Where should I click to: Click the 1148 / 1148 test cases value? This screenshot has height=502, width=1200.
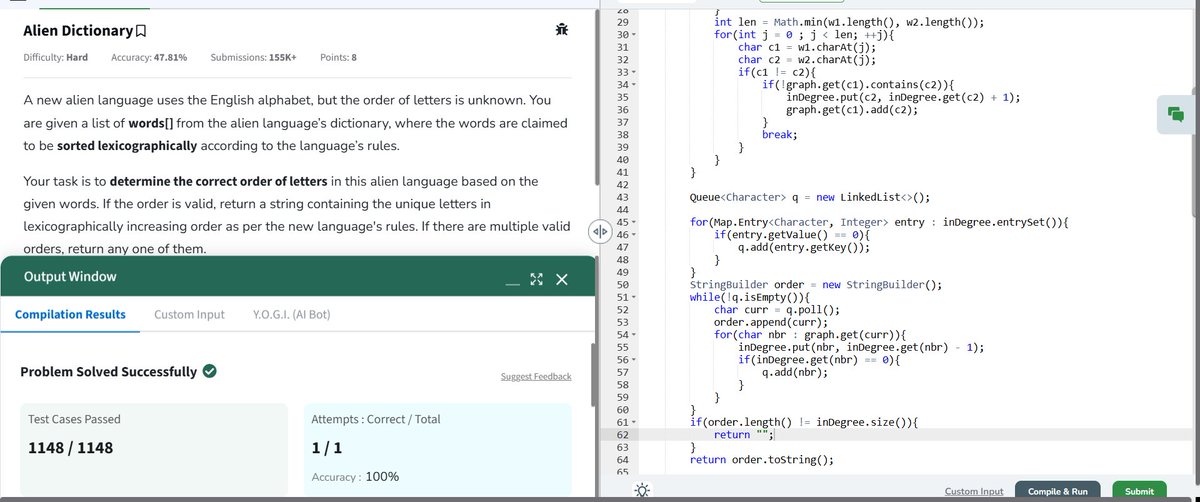tap(71, 447)
